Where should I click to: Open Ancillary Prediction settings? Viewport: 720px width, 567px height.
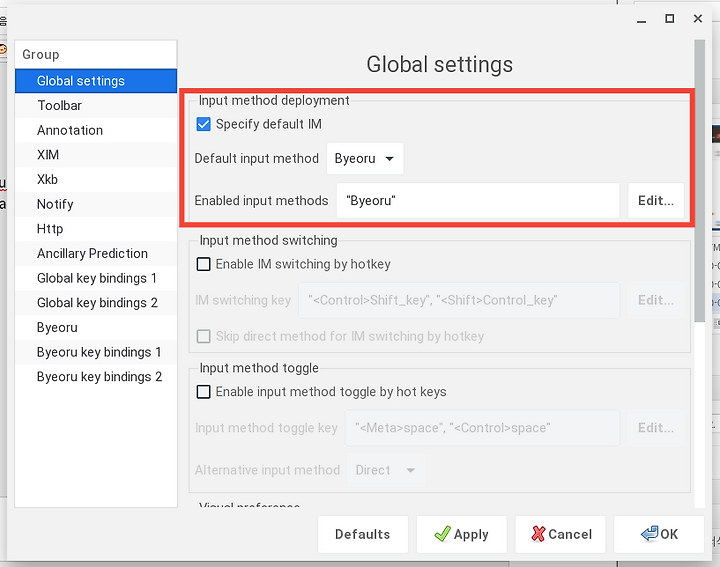coord(96,253)
